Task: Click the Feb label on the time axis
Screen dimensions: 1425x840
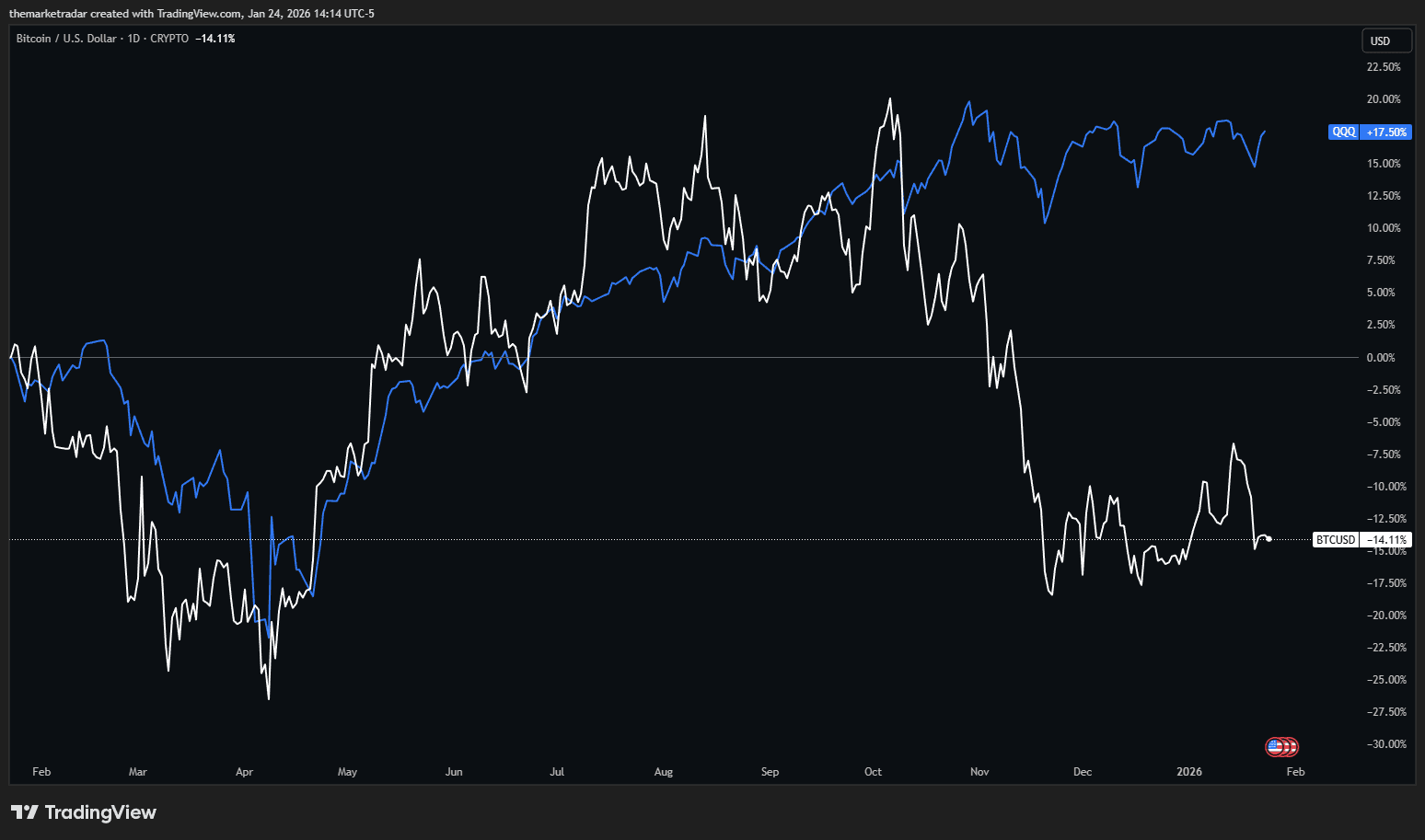Action: pos(41,772)
